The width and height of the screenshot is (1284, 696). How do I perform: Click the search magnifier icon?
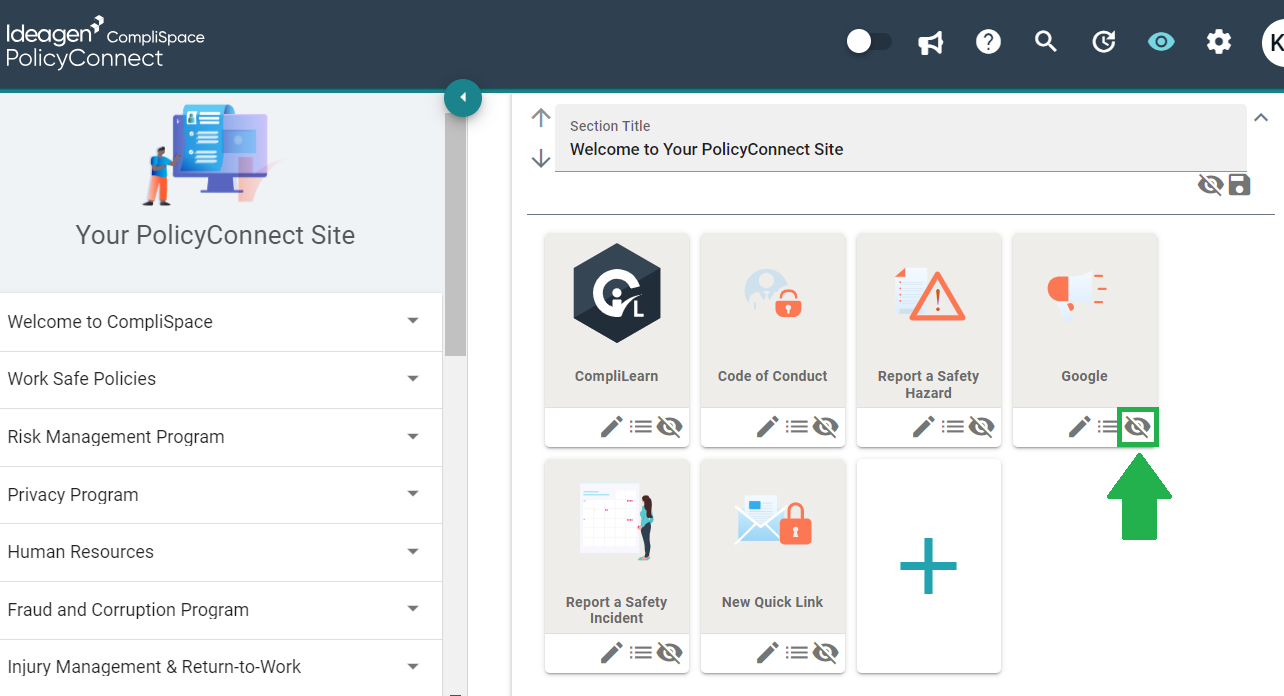pyautogui.click(x=1046, y=42)
